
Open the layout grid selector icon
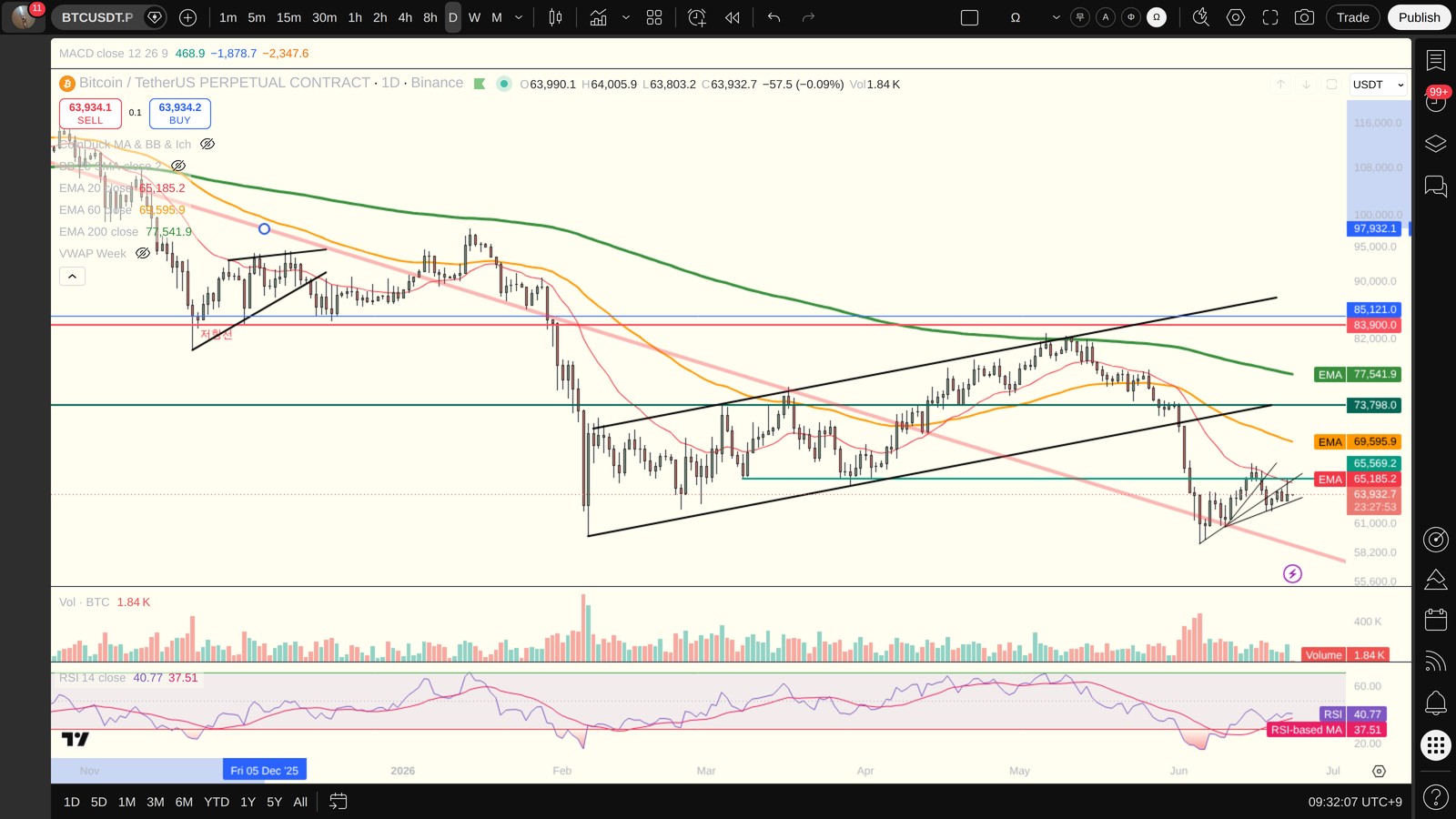coord(654,17)
